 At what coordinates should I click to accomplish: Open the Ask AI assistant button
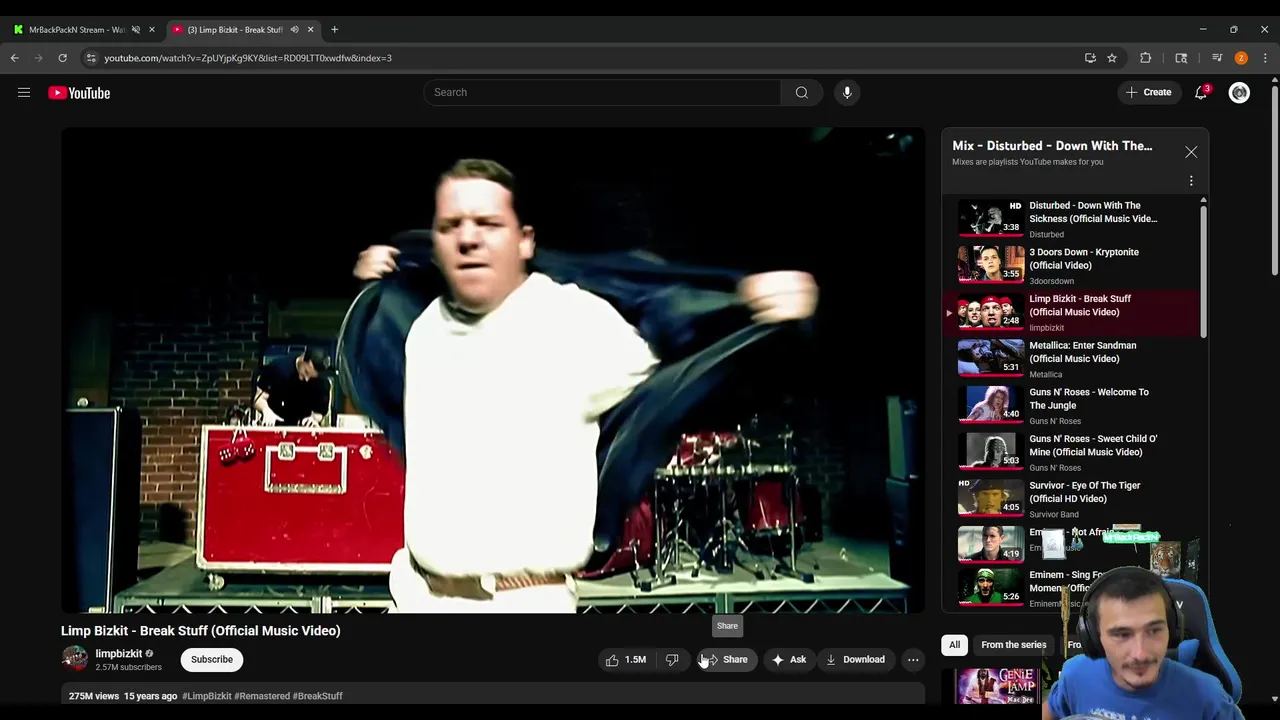(788, 660)
